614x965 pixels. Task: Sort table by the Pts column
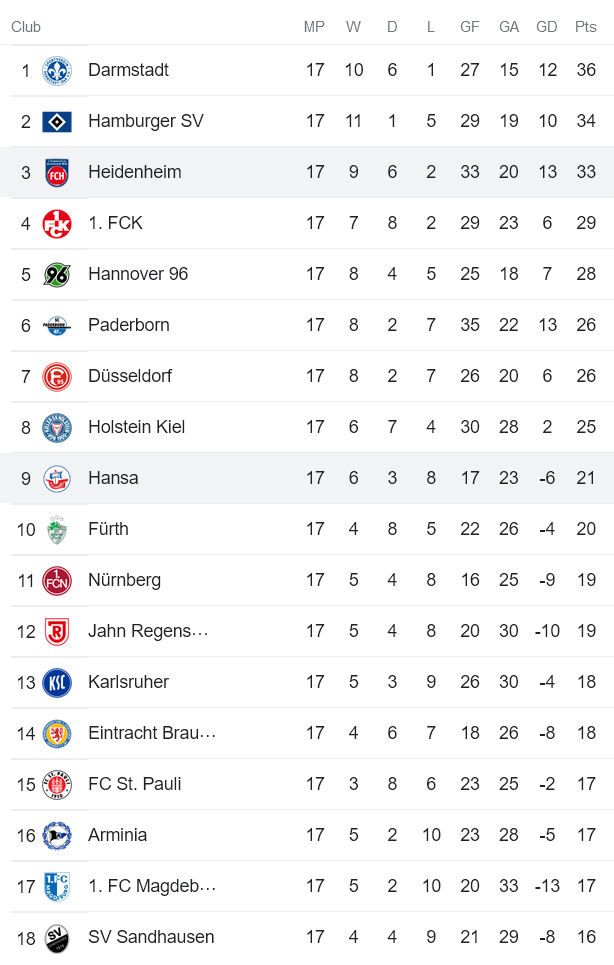pos(585,27)
